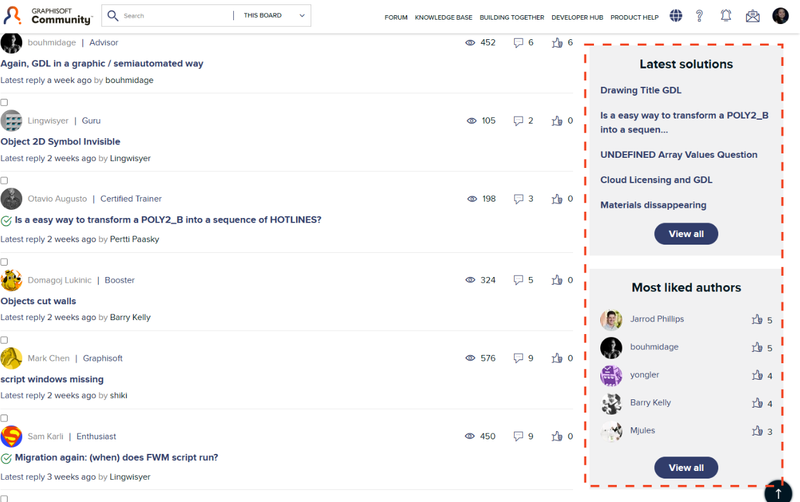
Task: Tick the checkbox above Lingwisyer's post
Action: click(x=4, y=103)
